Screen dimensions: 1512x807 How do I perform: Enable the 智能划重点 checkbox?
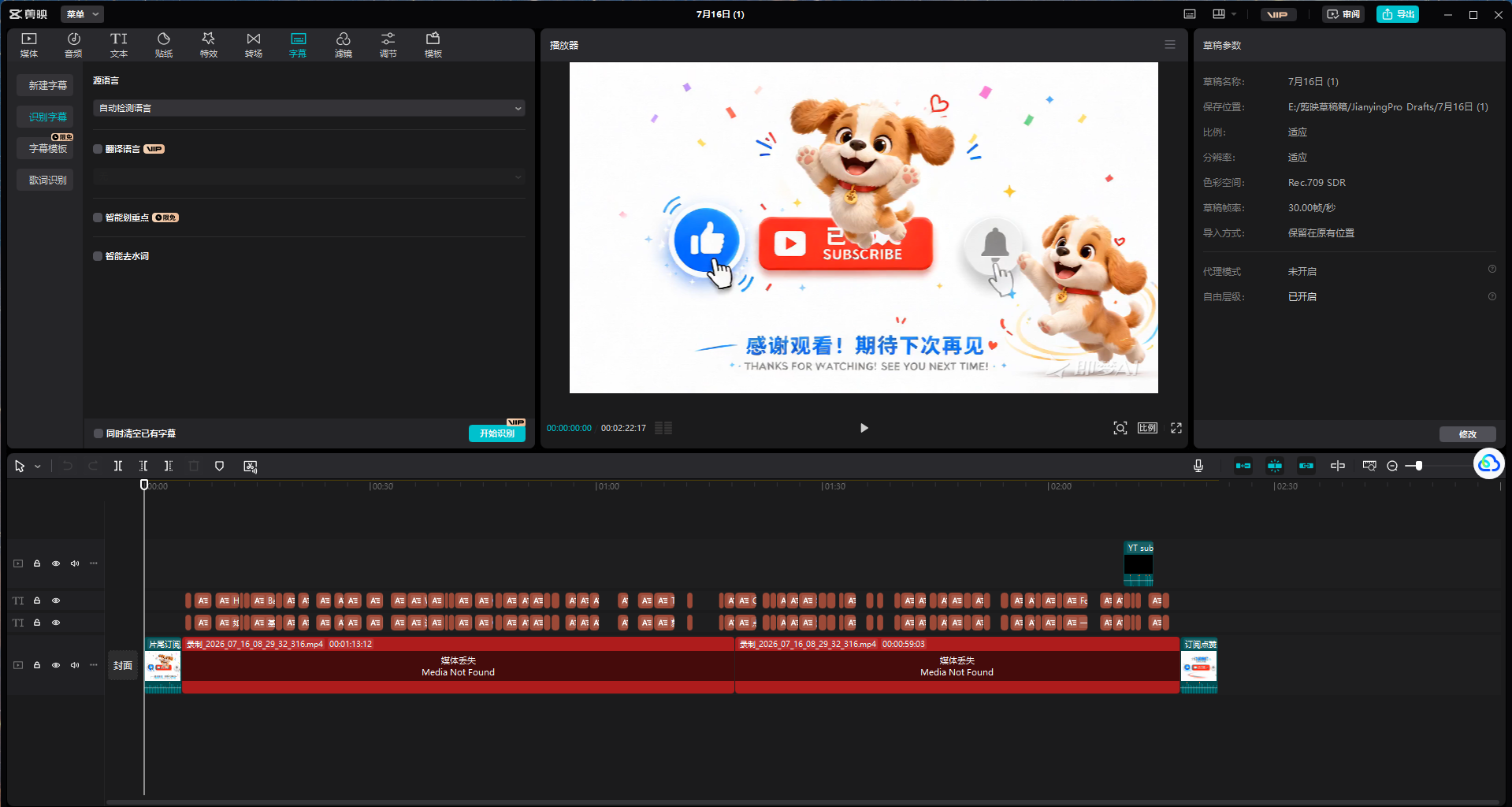(x=98, y=218)
